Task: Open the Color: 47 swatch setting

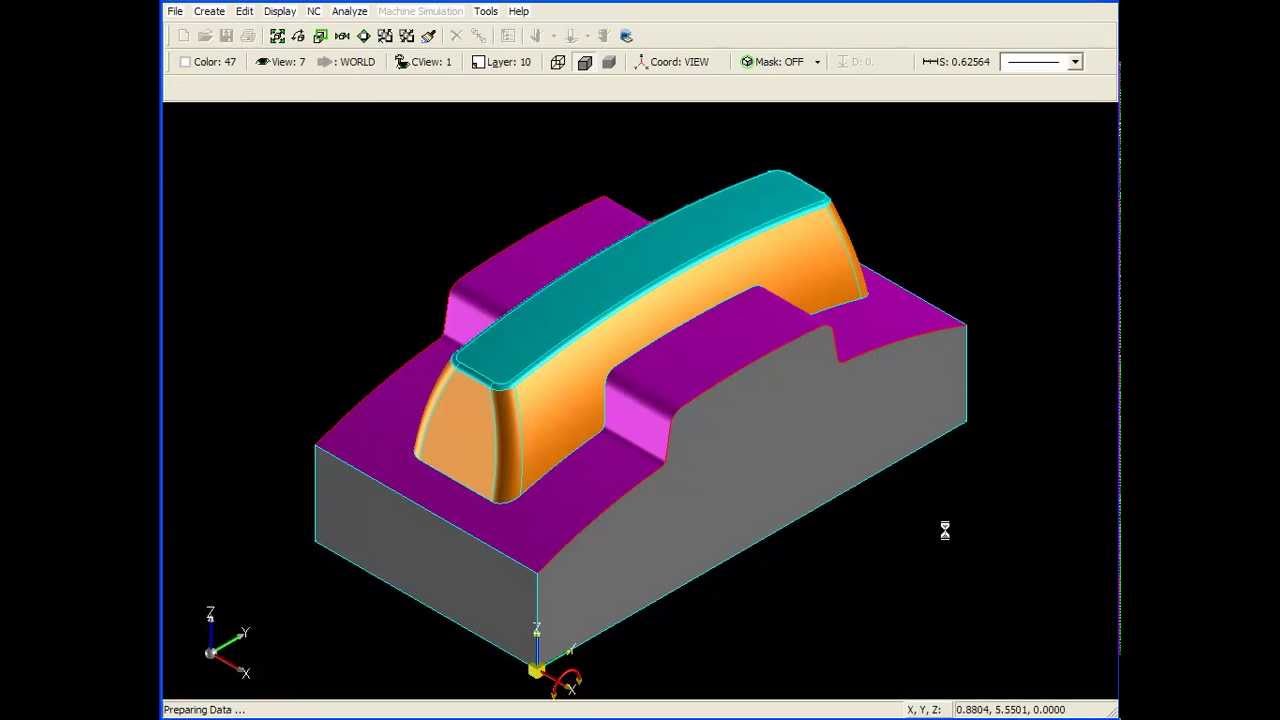Action: (x=208, y=62)
